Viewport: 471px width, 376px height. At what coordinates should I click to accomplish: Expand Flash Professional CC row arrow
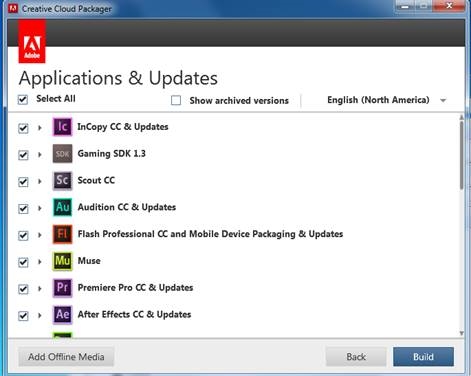point(40,235)
